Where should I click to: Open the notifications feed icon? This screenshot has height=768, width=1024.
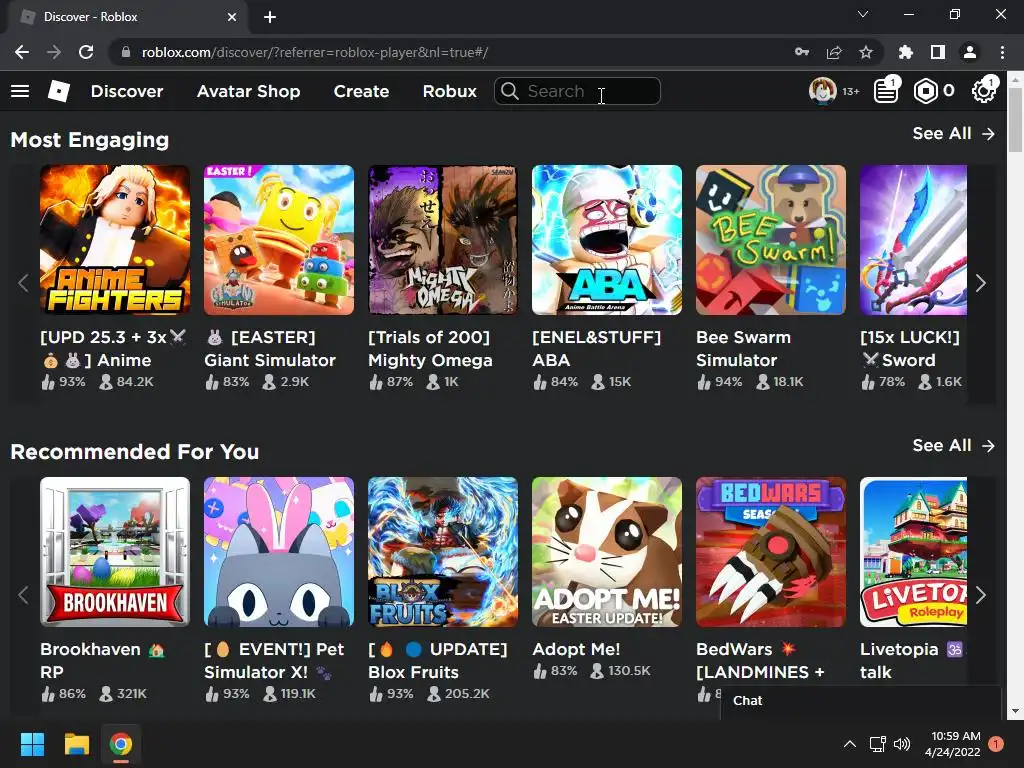[x=886, y=91]
